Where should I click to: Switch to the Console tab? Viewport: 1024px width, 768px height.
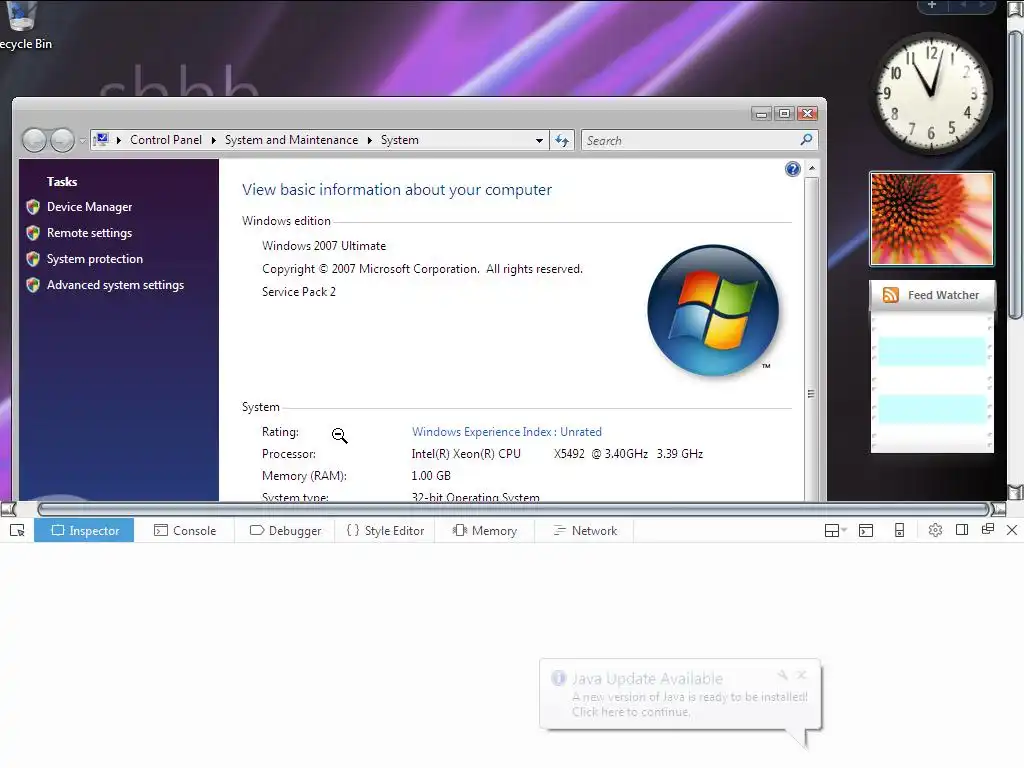pos(185,530)
